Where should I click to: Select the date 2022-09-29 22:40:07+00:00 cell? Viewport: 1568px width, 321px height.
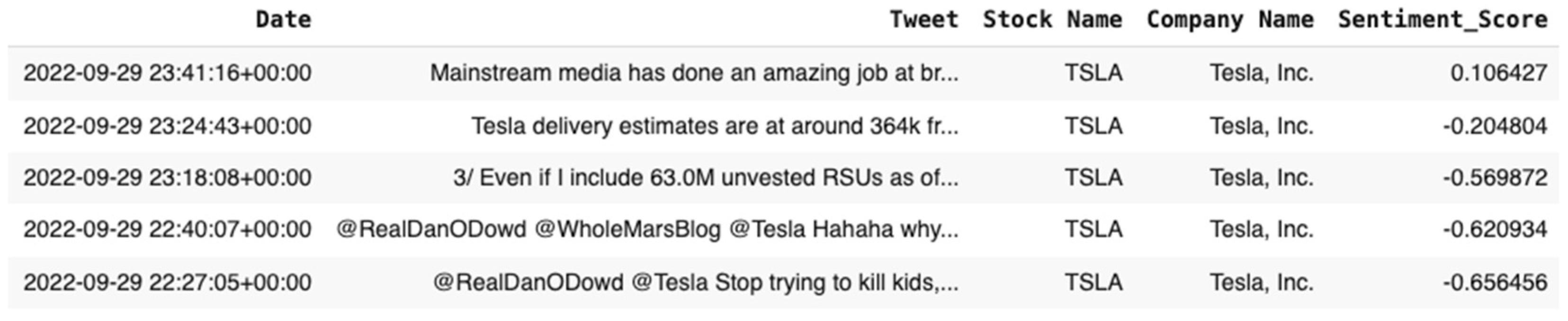(167, 229)
